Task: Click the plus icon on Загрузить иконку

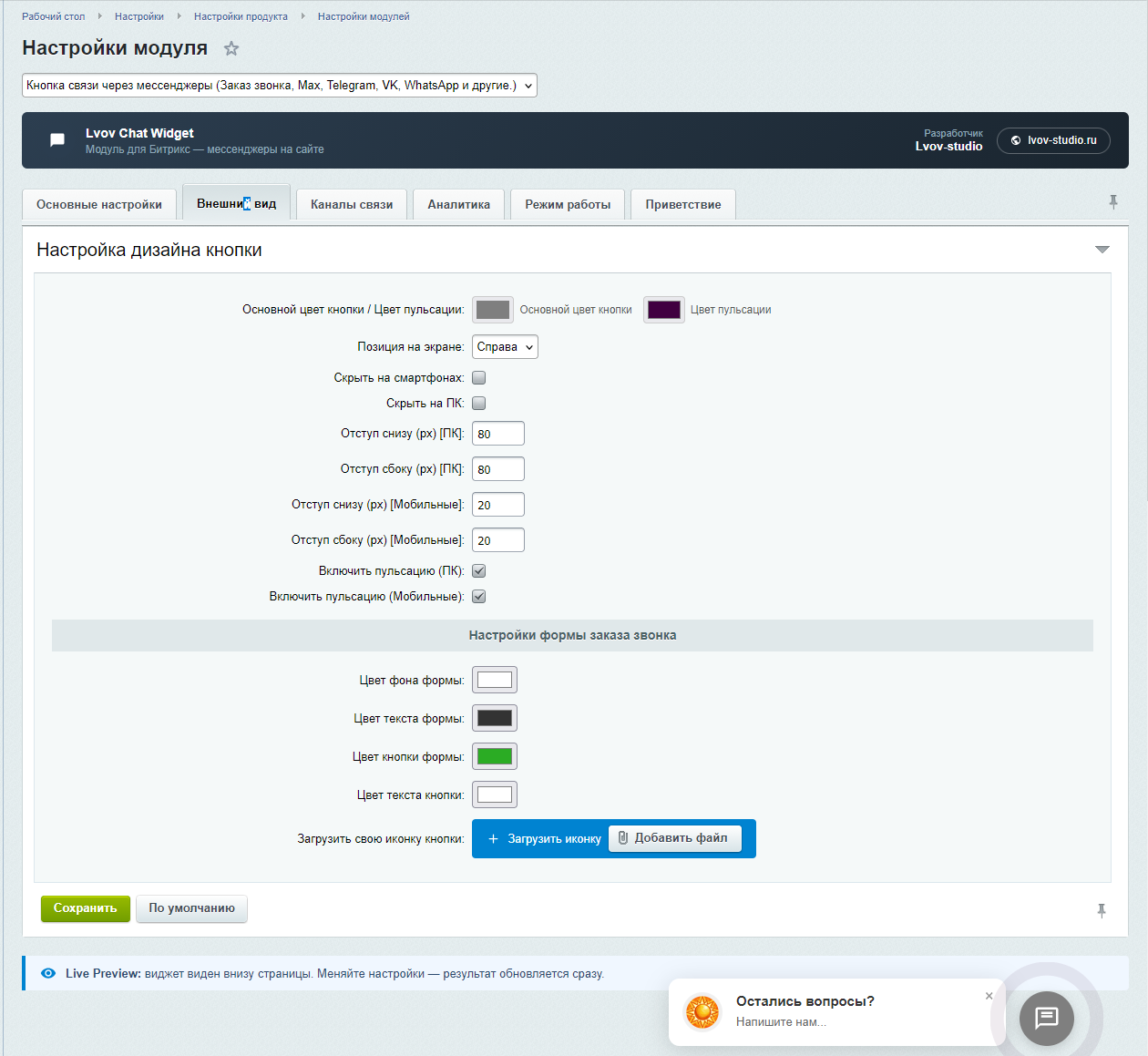Action: (x=493, y=838)
